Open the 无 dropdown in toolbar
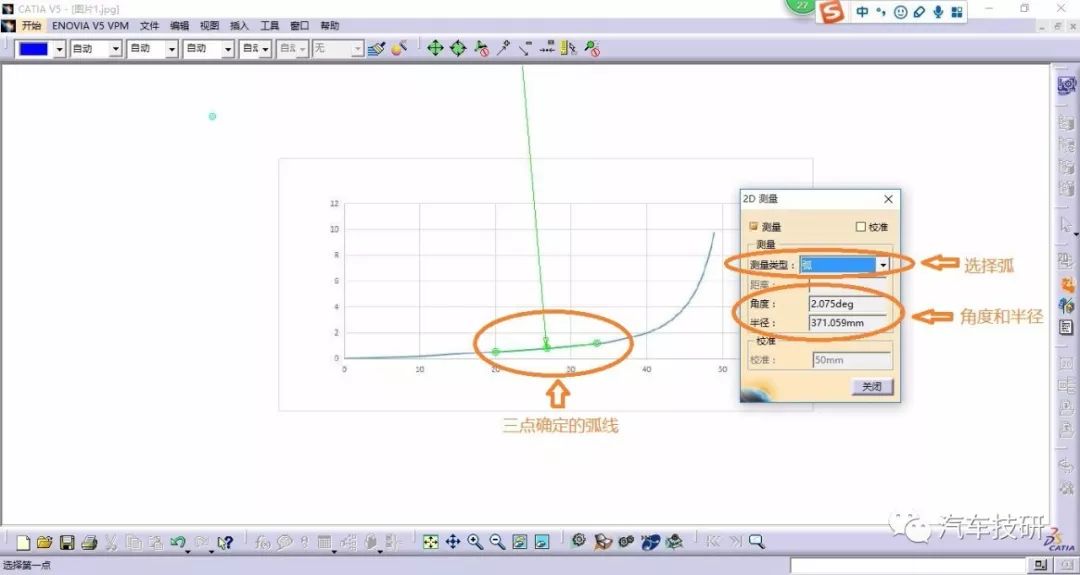The image size is (1080, 575). coord(338,49)
